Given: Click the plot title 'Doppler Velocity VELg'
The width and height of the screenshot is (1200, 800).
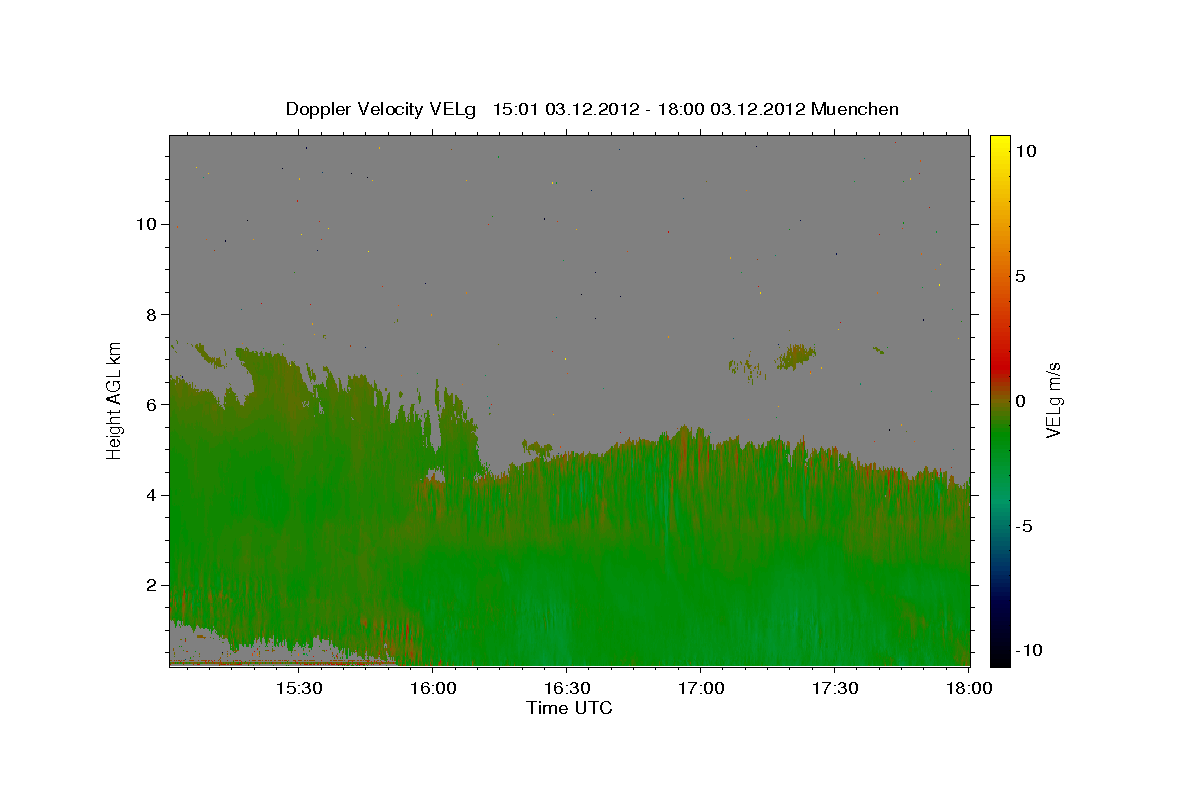Looking at the screenshot, I should [380, 109].
